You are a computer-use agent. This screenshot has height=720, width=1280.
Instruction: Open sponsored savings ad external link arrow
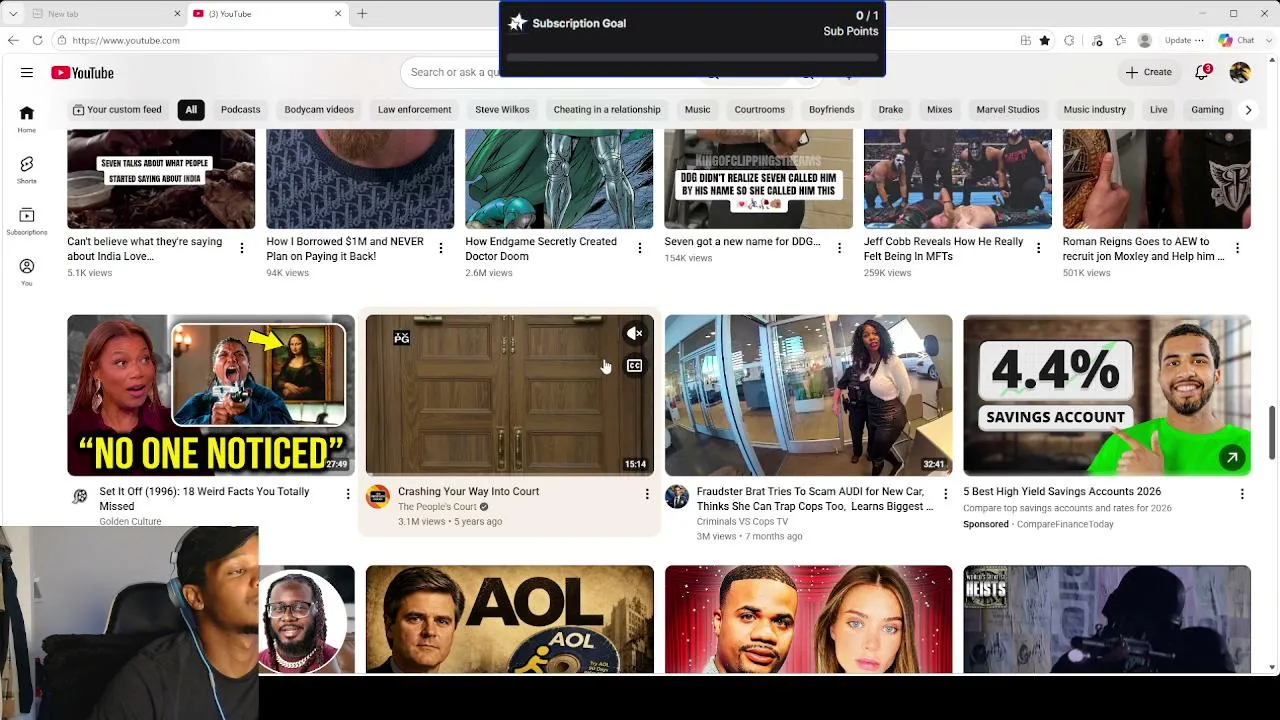1232,458
